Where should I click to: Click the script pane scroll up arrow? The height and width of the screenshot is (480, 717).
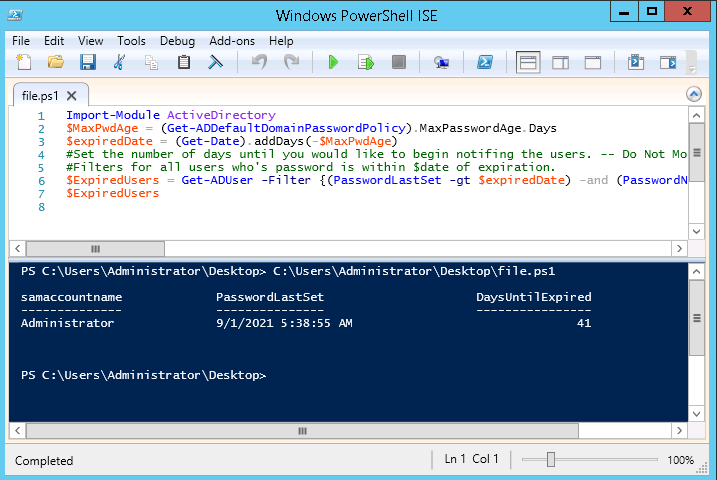(696, 115)
